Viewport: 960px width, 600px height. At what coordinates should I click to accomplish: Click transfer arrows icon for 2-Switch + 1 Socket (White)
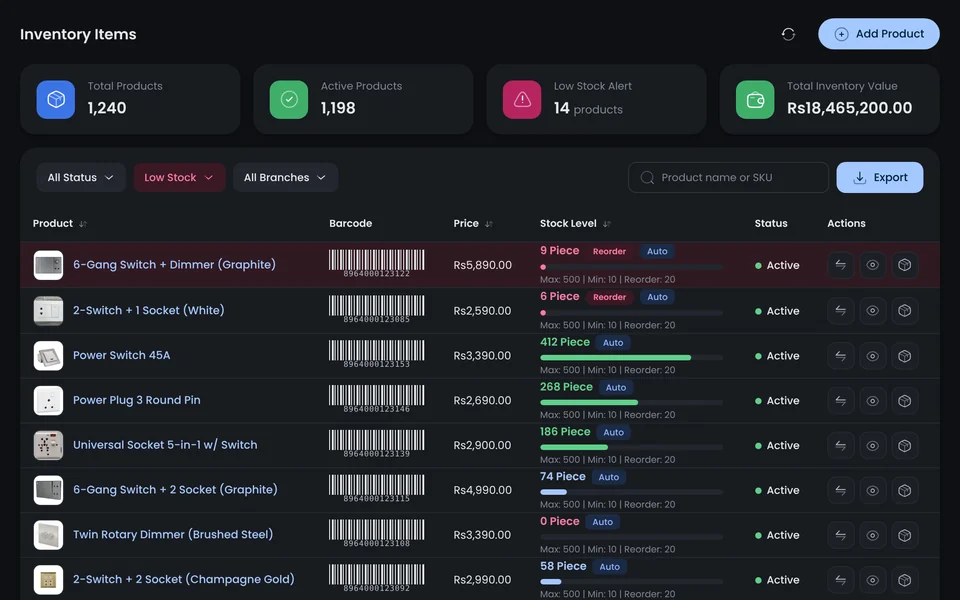[x=841, y=311]
